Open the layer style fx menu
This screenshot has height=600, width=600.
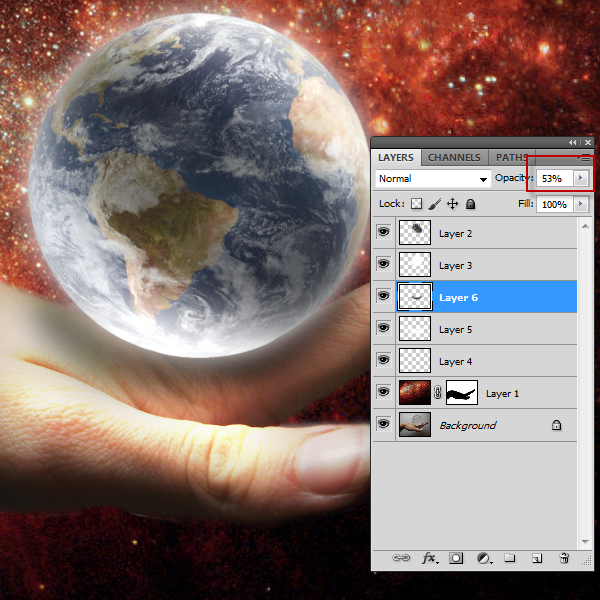click(x=430, y=558)
